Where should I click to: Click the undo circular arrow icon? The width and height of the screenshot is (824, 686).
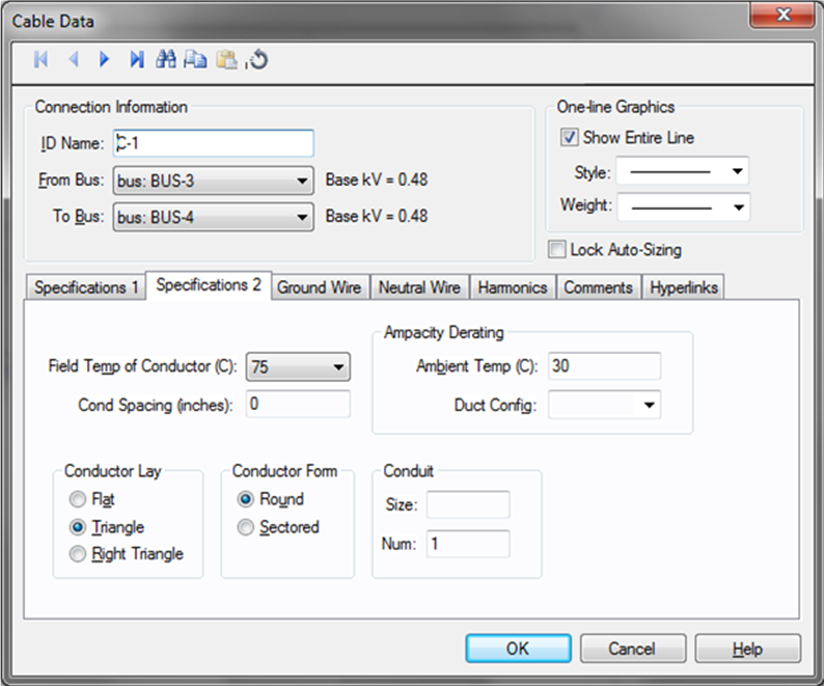[x=258, y=60]
